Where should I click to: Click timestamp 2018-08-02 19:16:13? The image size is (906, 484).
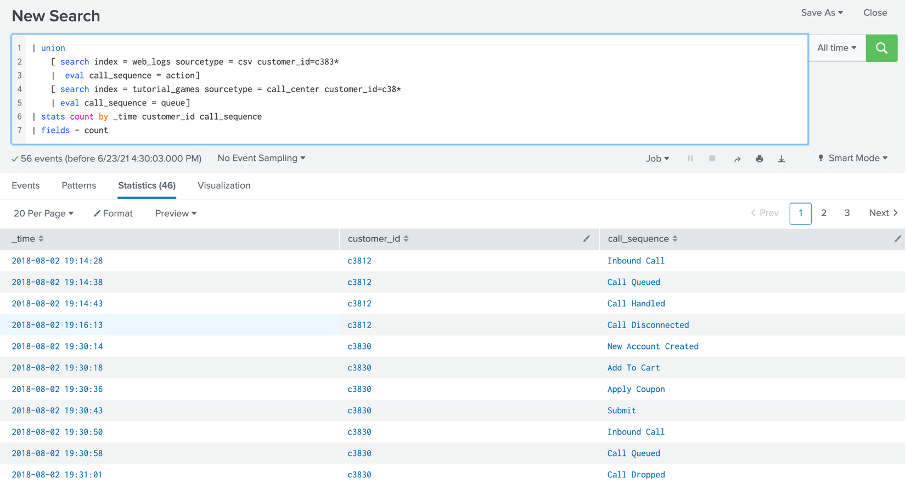pos(57,325)
